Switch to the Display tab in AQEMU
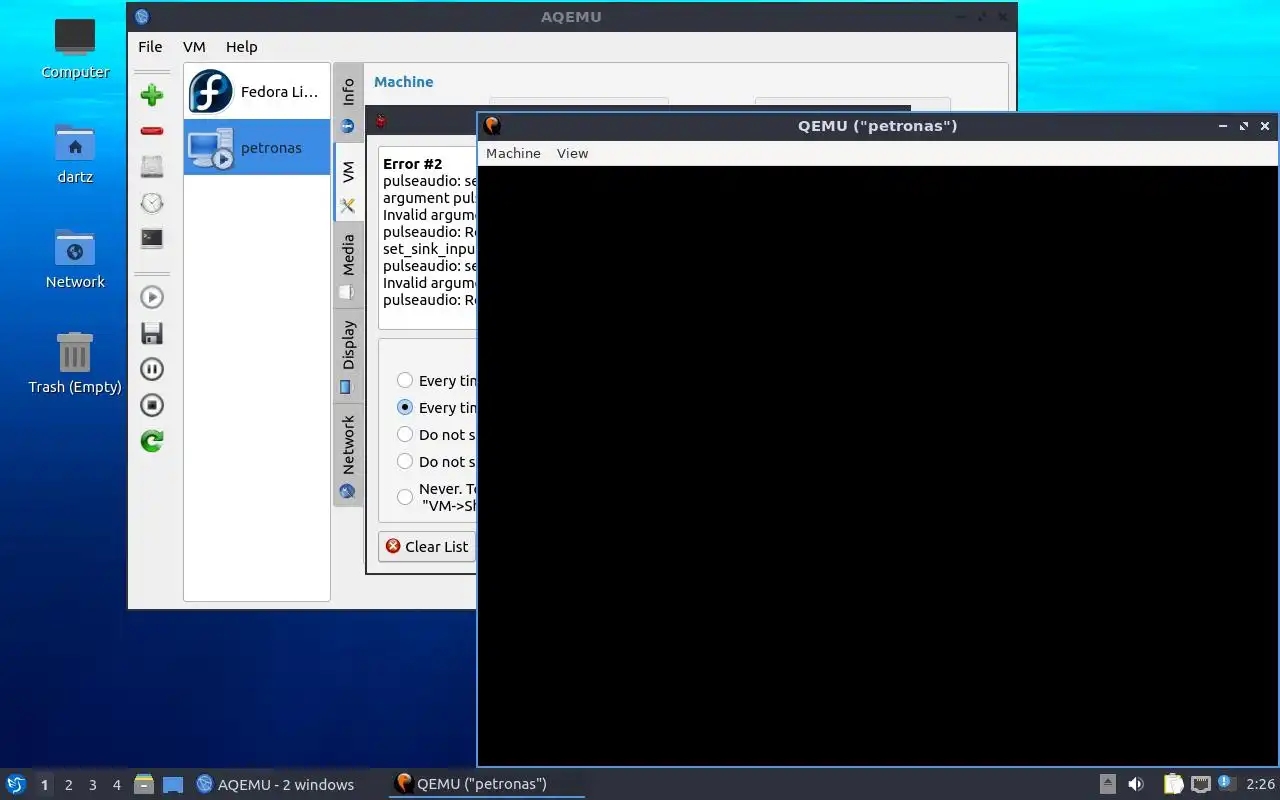 point(348,356)
